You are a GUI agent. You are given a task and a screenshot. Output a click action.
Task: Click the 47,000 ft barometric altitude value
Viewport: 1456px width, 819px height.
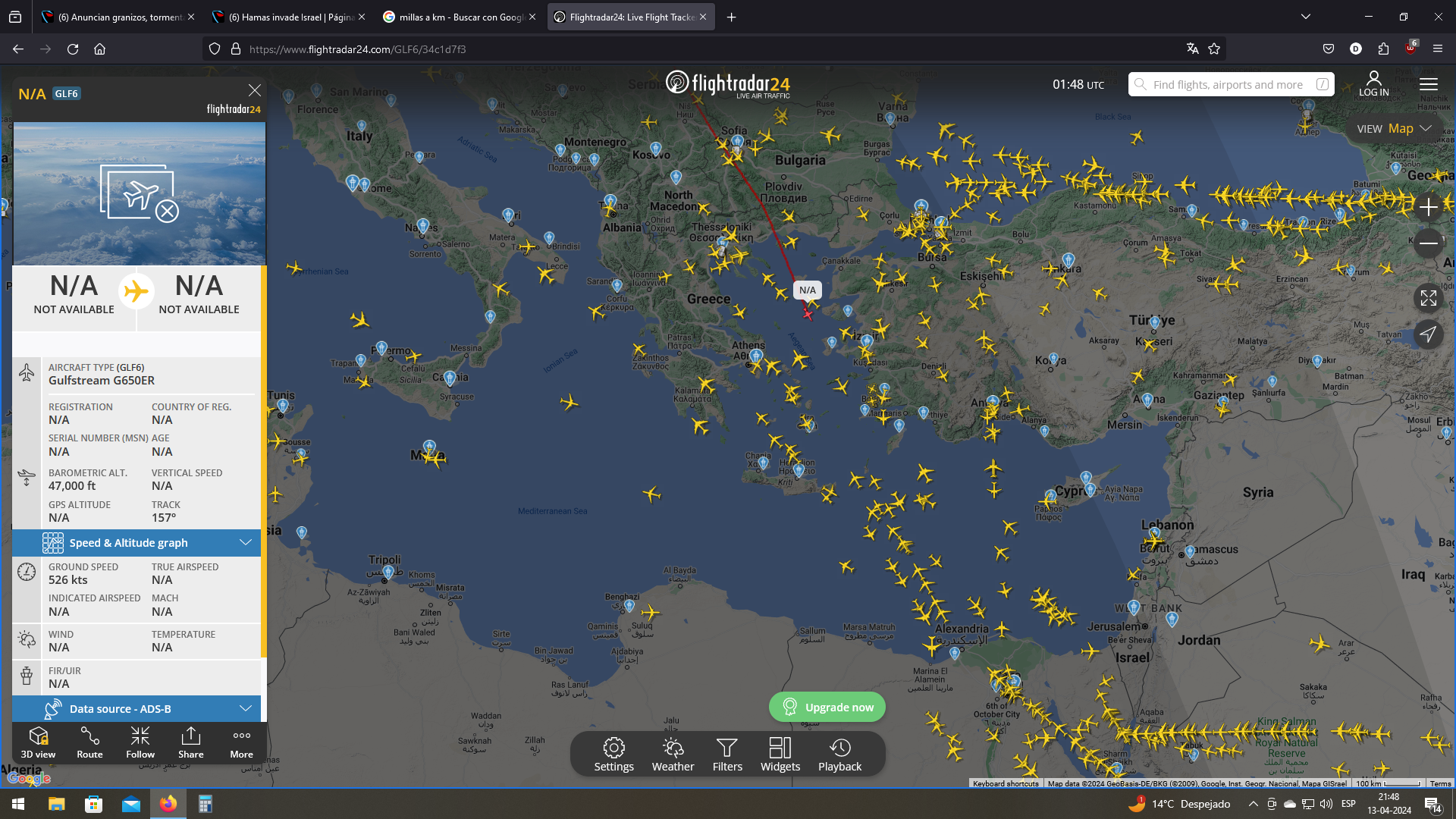click(72, 486)
